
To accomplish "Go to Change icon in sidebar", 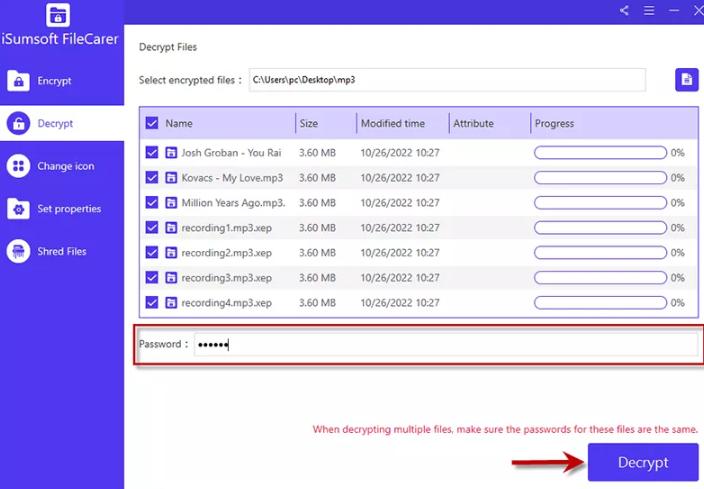I will tap(62, 166).
